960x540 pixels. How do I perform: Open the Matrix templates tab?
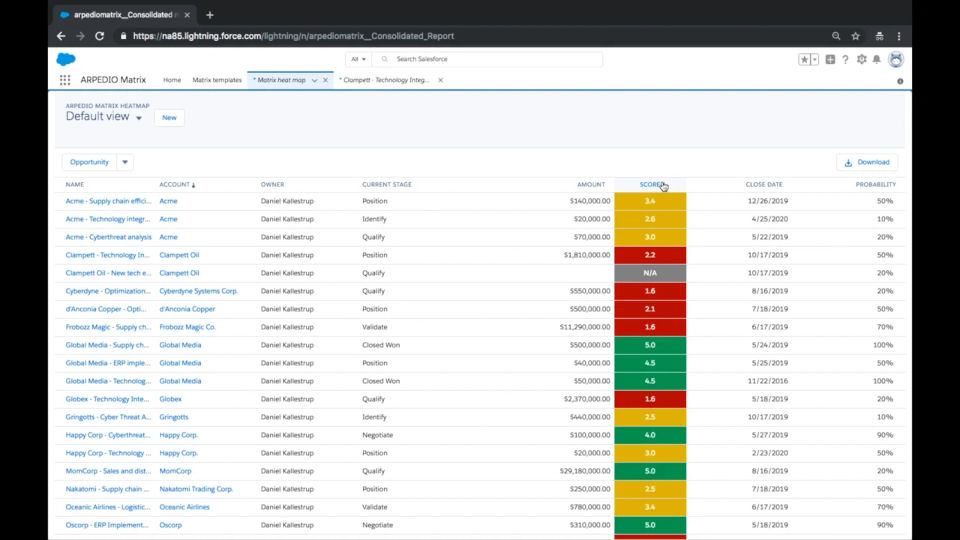[217, 80]
